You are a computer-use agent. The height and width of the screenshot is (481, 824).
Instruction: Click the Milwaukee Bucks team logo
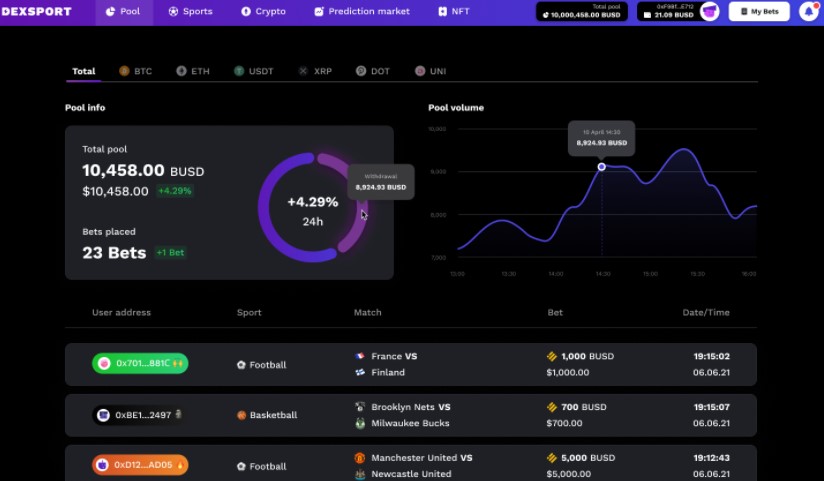360,423
